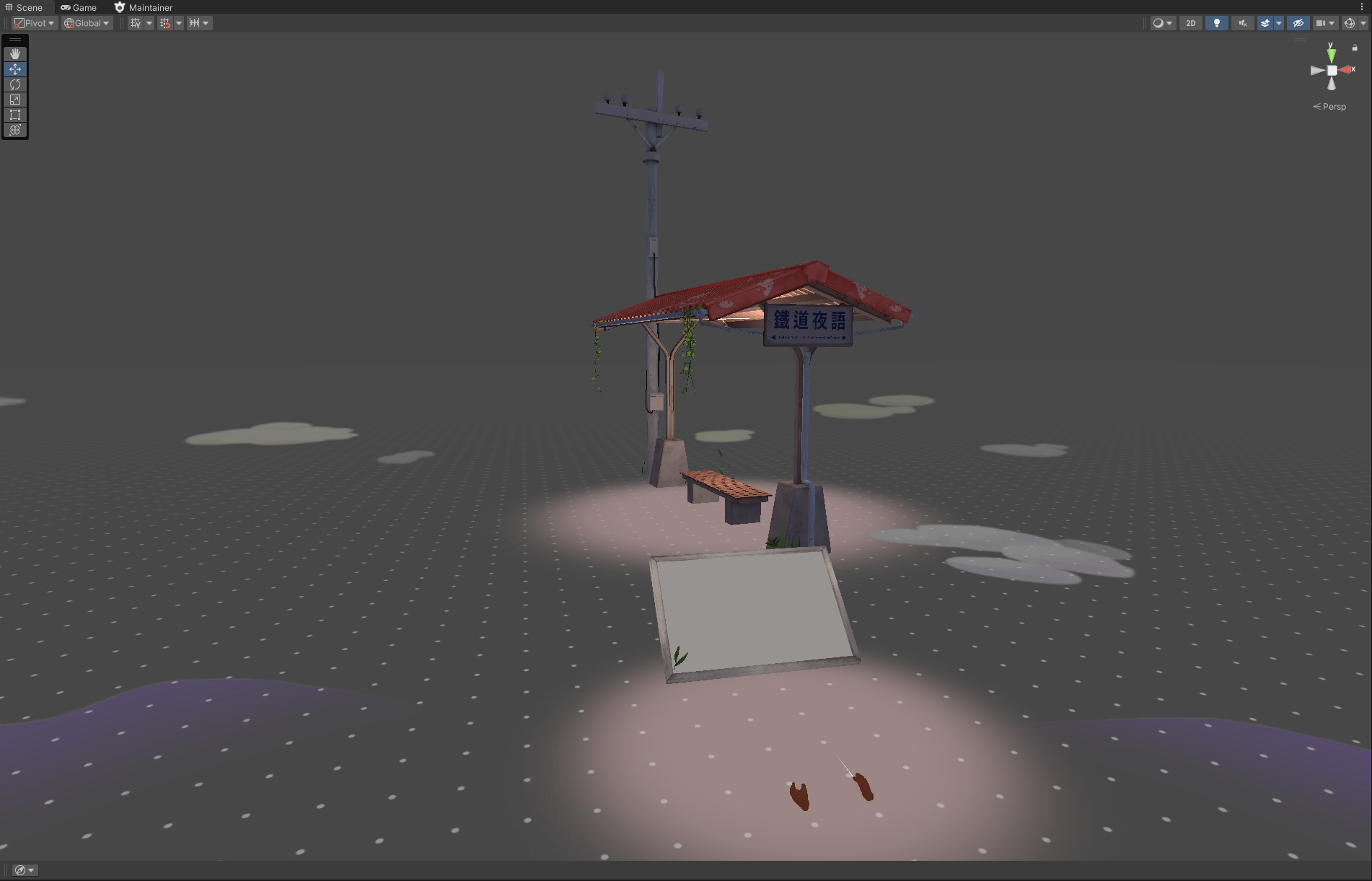
Task: Open the overlay menu button at bottom-left
Action: 25,870
